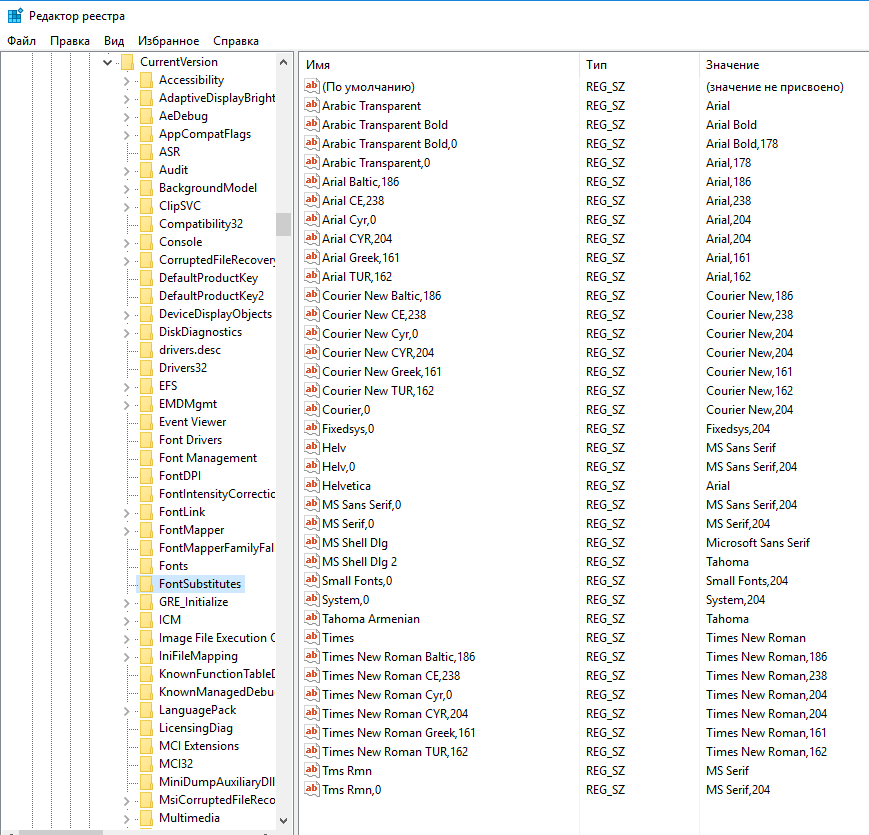
Task: Click the Значение column header
Action: click(780, 65)
